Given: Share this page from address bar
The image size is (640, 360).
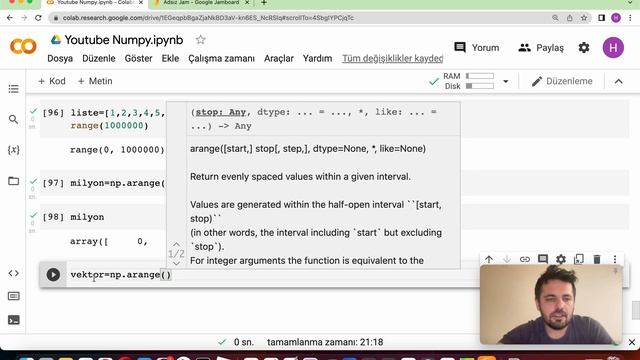Looking at the screenshot, I should pyautogui.click(x=570, y=18).
